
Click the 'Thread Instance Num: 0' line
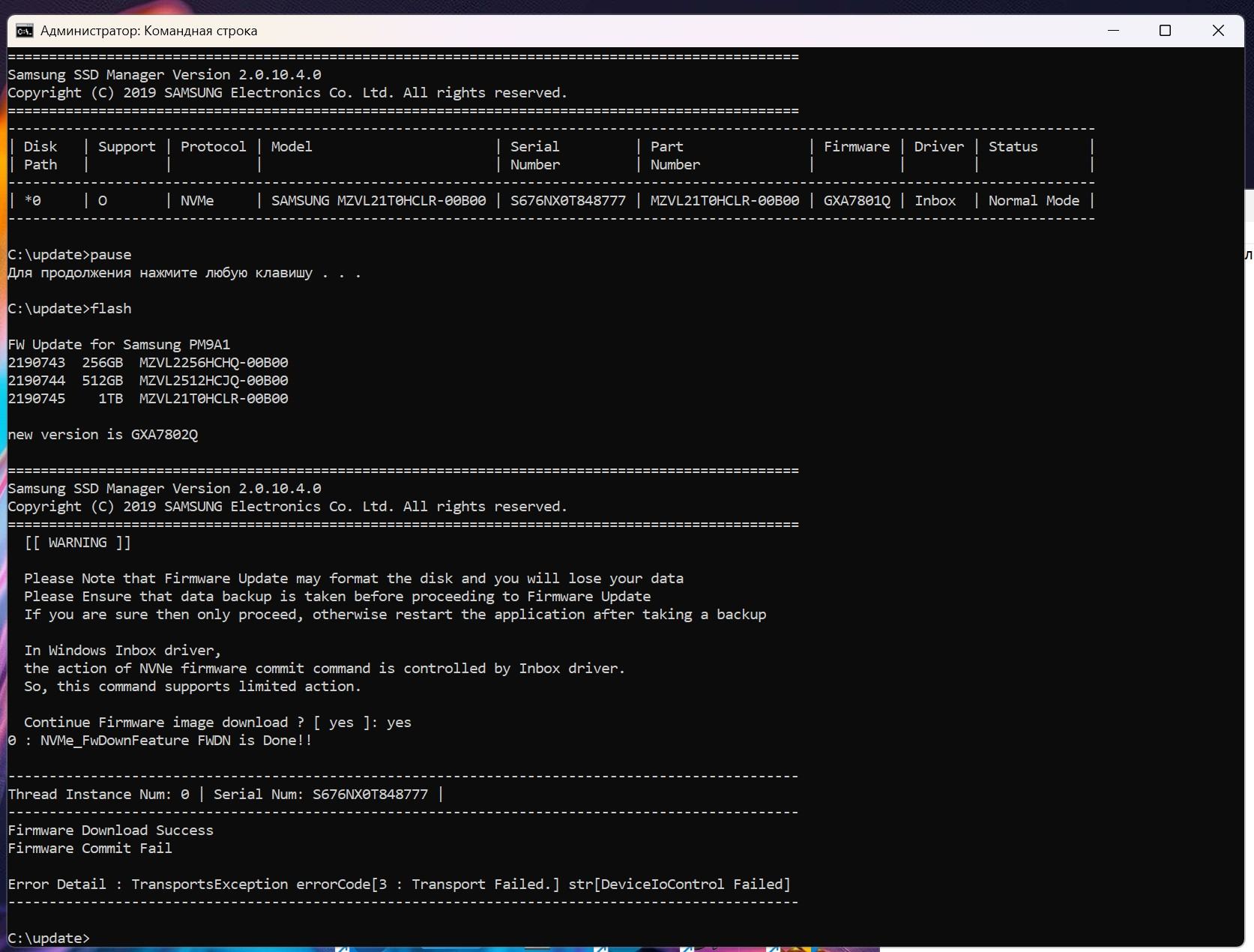pyautogui.click(x=226, y=795)
